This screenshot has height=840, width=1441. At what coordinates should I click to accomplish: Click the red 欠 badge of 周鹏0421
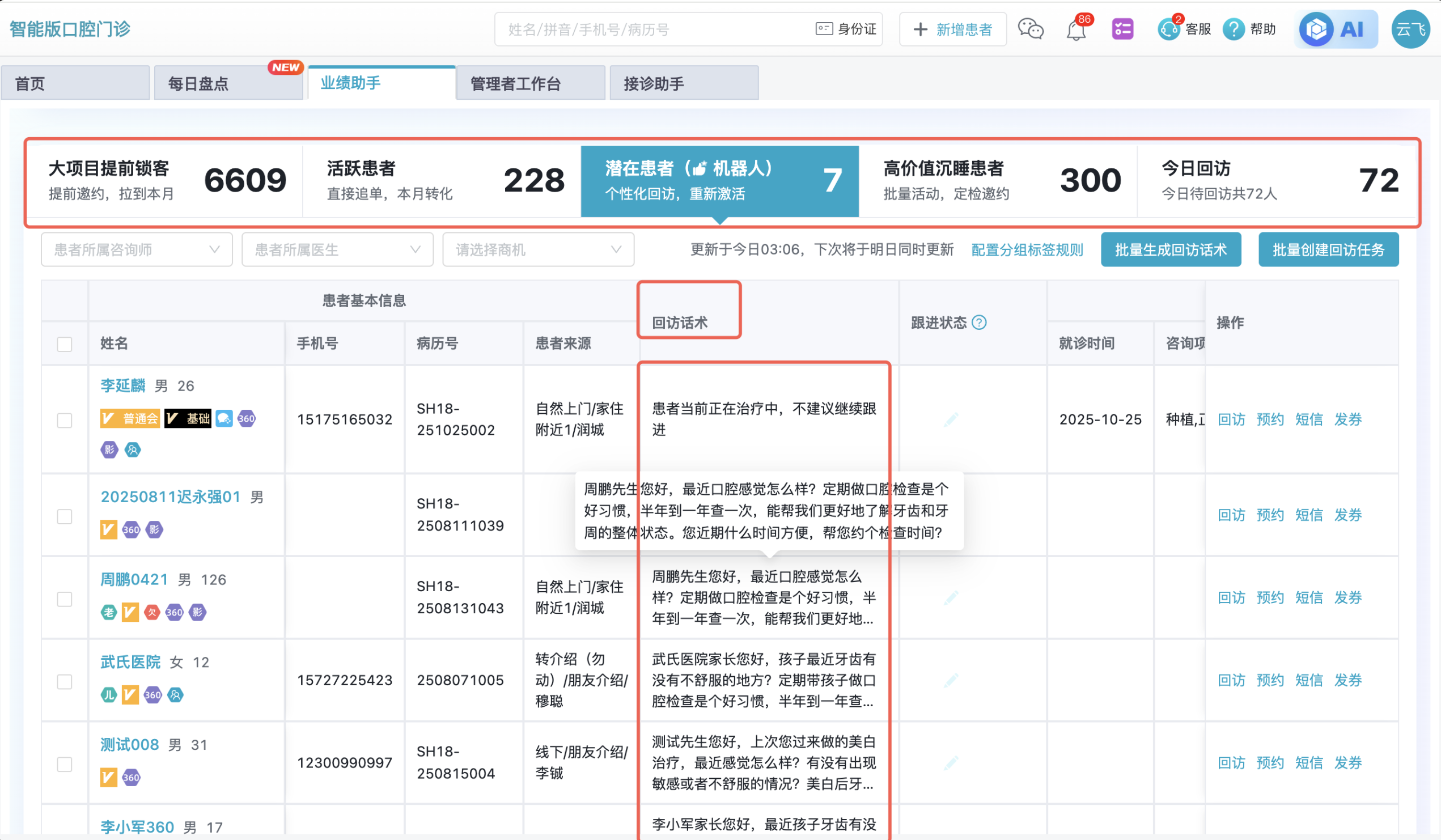(x=151, y=612)
